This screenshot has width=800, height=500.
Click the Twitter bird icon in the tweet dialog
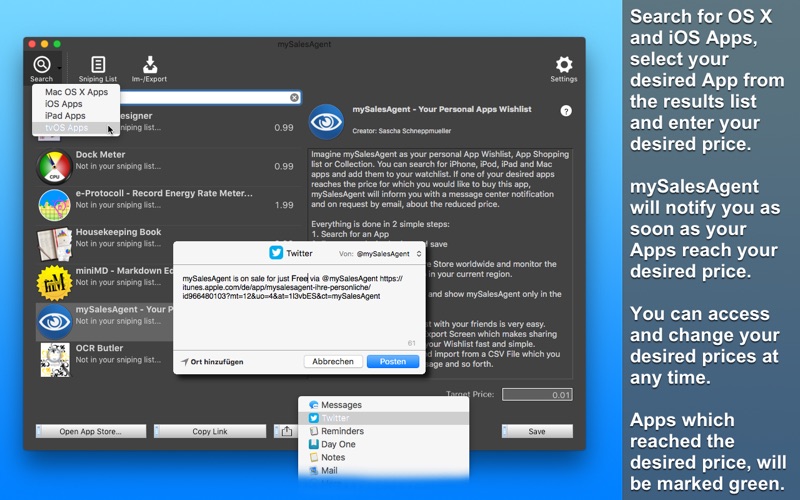point(276,253)
